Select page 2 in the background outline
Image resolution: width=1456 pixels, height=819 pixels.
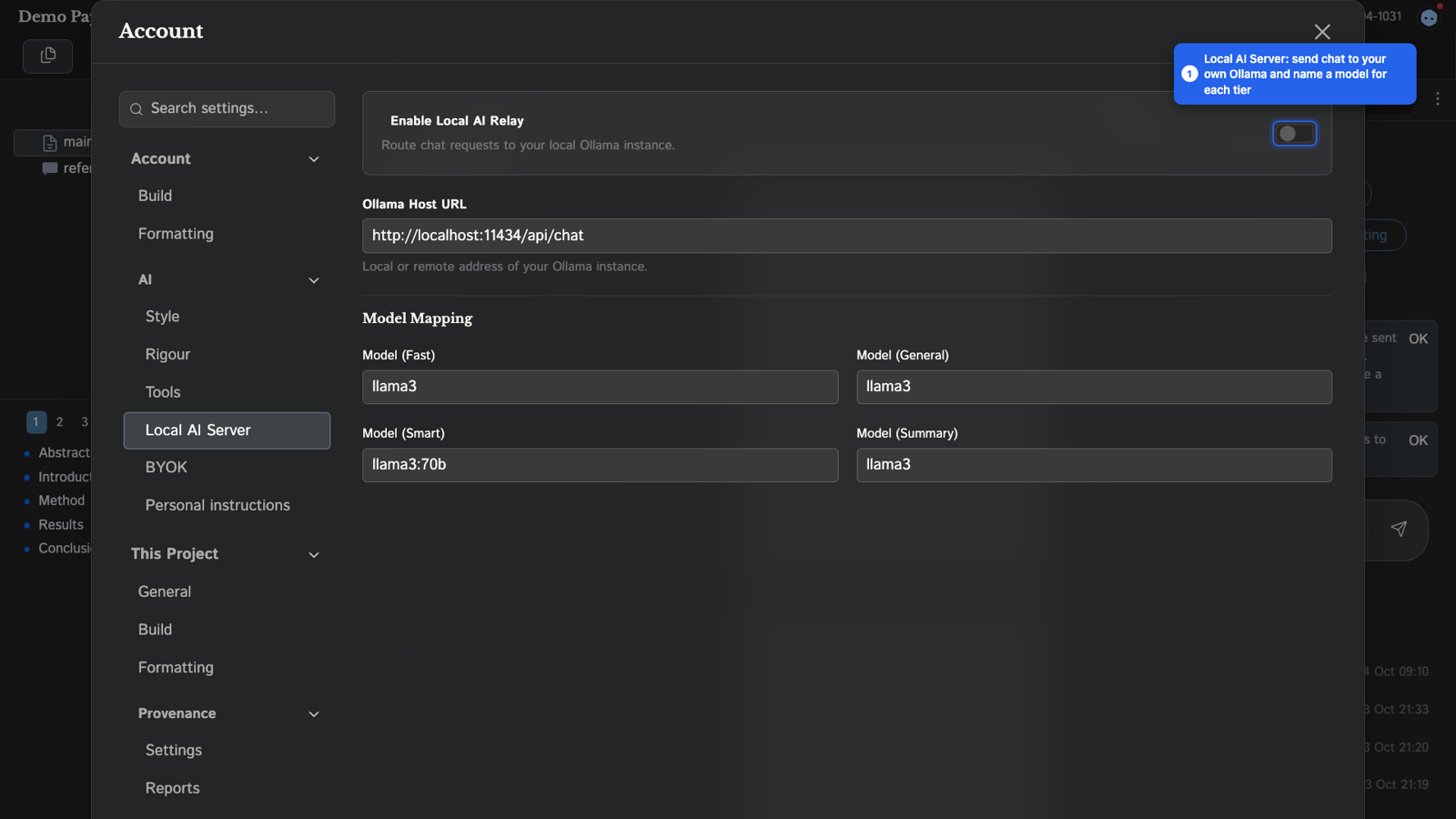[60, 421]
